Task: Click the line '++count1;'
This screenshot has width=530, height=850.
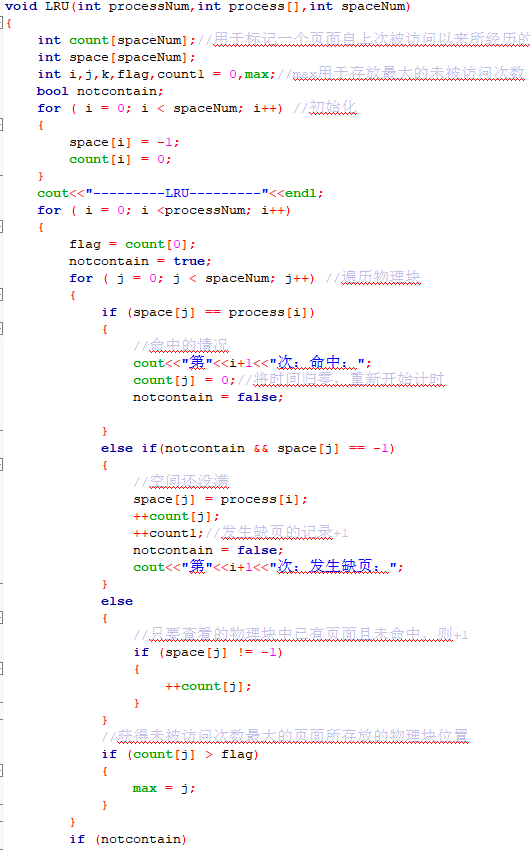Action: [169, 533]
